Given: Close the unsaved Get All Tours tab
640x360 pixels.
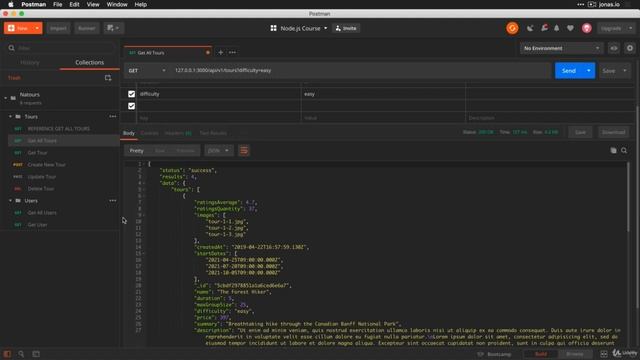Looking at the screenshot, I should pyautogui.click(x=208, y=53).
